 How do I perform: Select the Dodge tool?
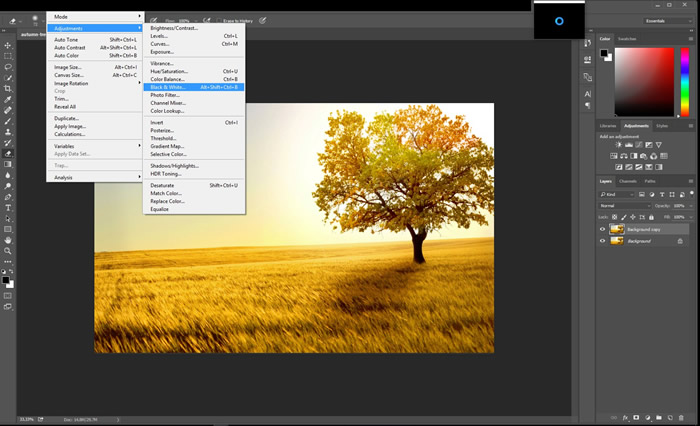pyautogui.click(x=8, y=186)
